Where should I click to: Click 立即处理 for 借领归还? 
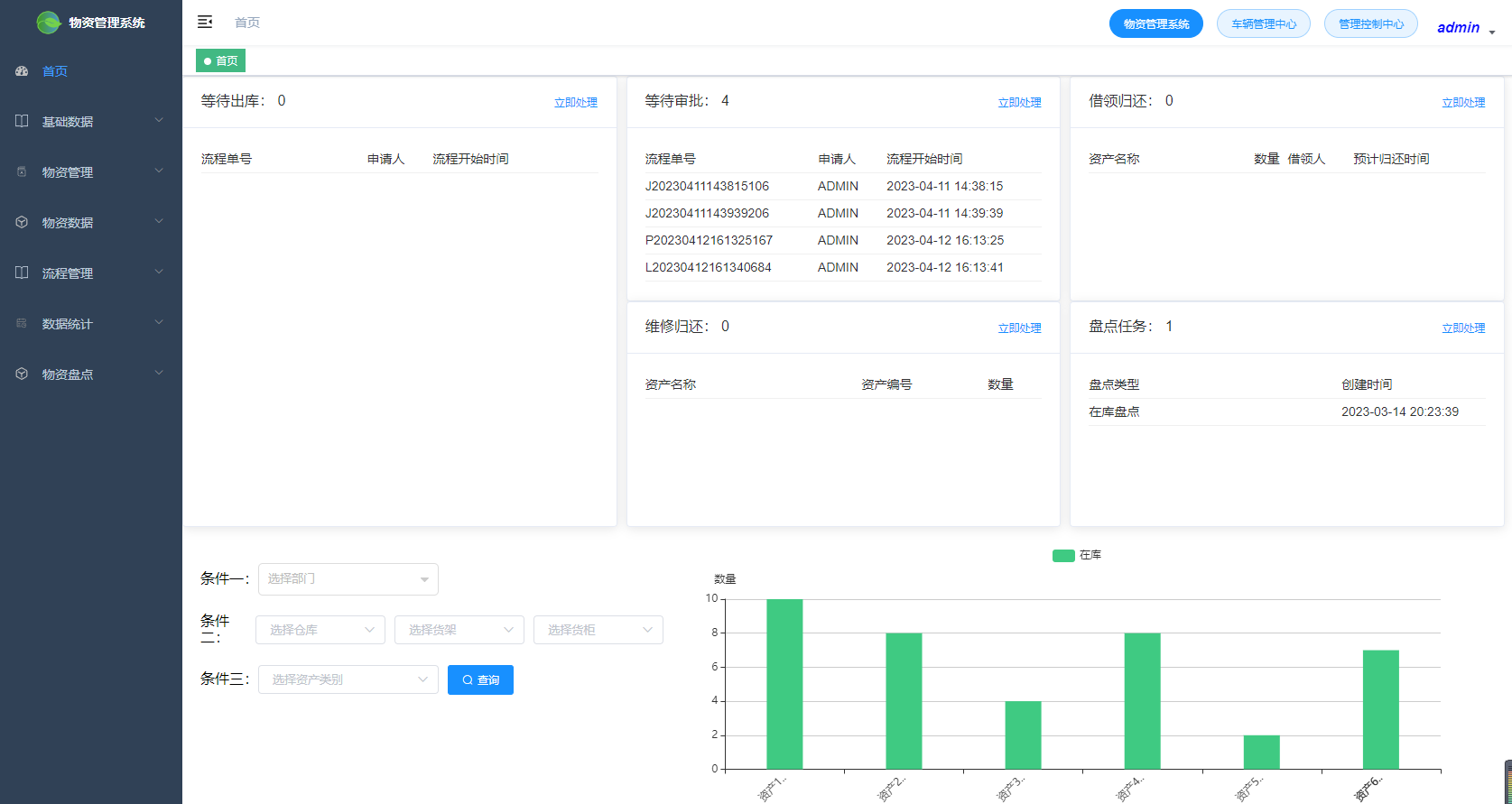(x=1463, y=103)
